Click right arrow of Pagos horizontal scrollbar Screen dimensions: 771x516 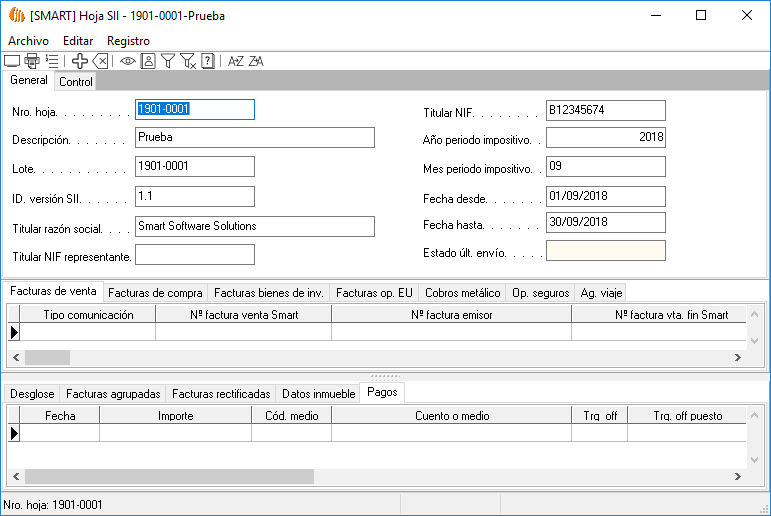[738, 477]
